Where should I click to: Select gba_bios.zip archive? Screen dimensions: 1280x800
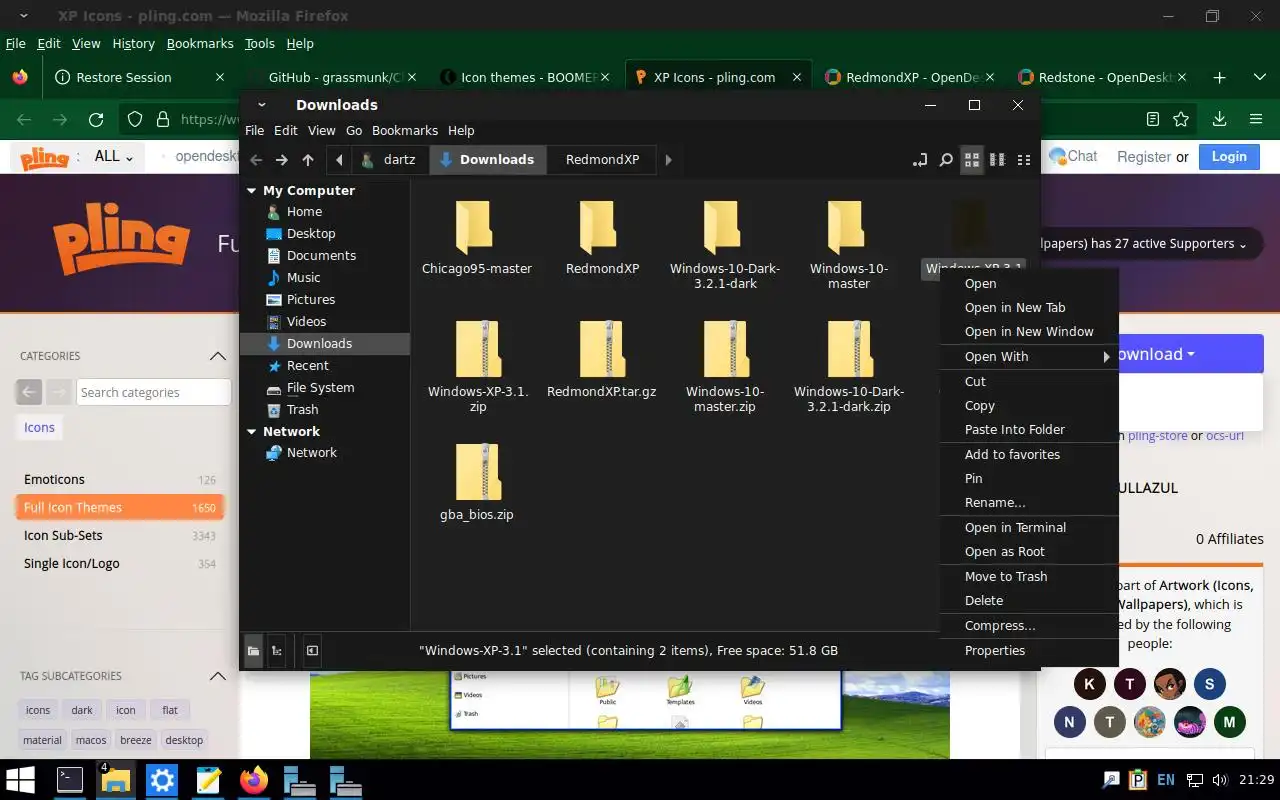pyautogui.click(x=477, y=483)
